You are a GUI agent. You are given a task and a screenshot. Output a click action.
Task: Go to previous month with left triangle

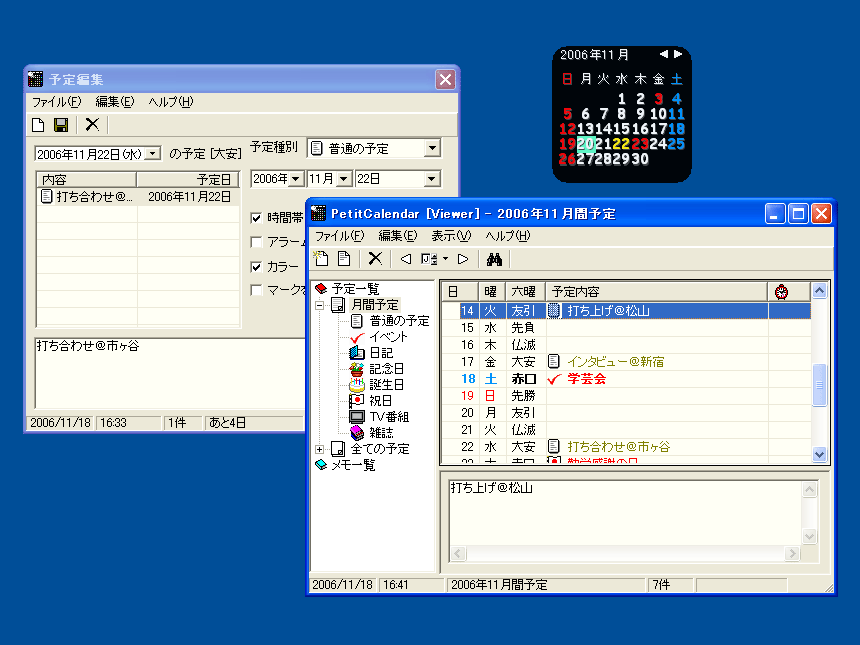pyautogui.click(x=406, y=259)
